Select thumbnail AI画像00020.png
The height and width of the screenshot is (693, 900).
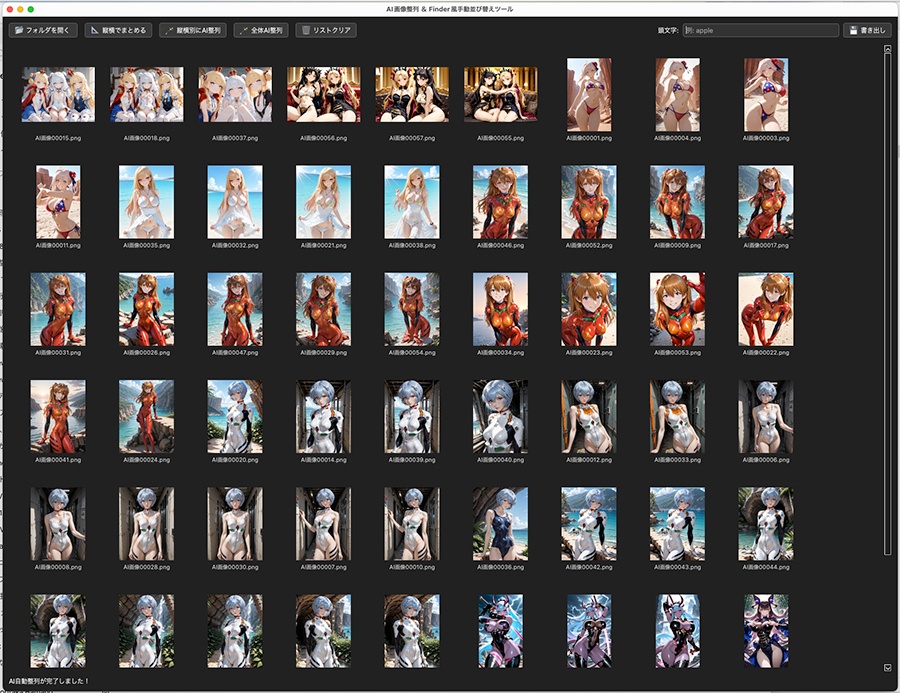pyautogui.click(x=235, y=417)
